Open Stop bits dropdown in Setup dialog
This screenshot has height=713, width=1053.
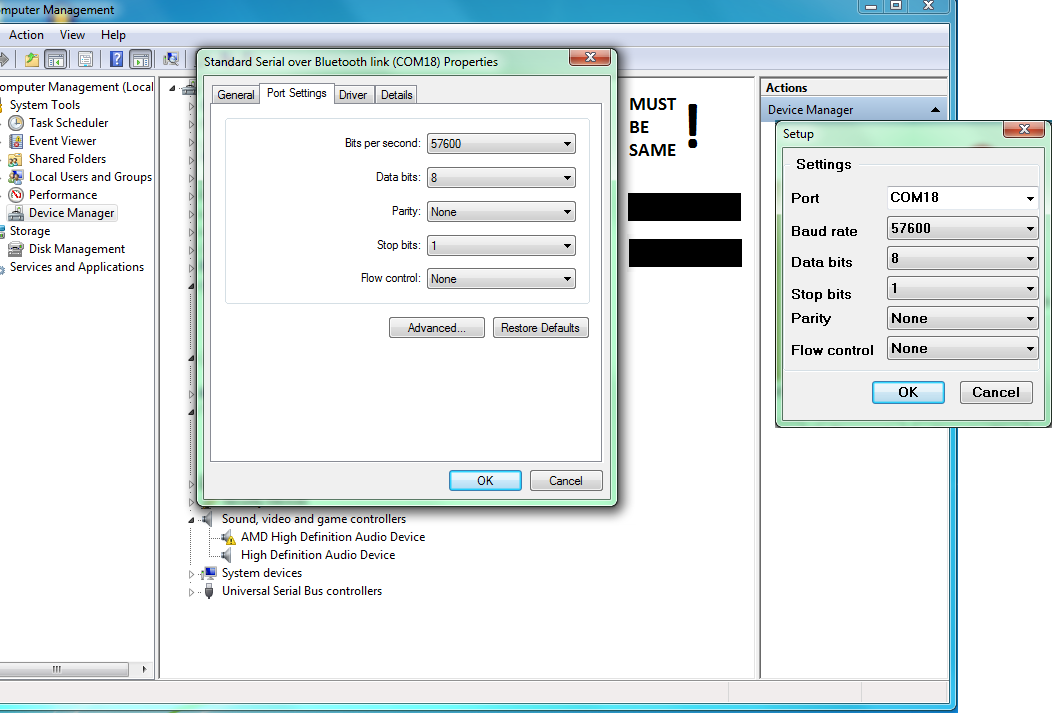(x=962, y=289)
